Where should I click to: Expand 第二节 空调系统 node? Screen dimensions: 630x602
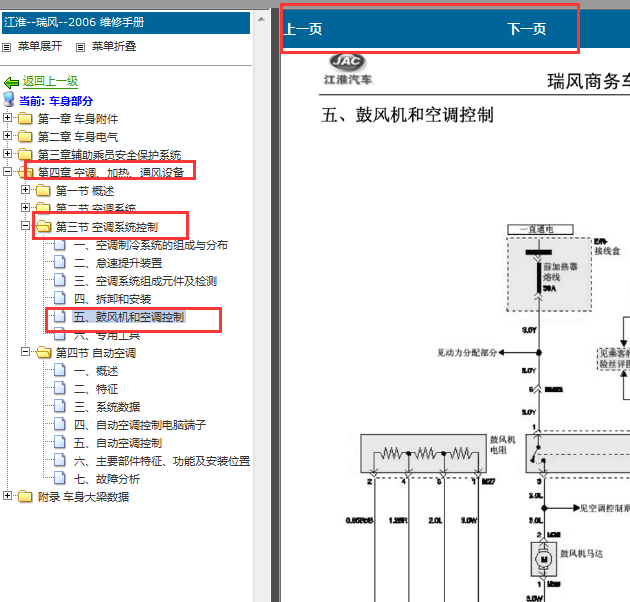(25, 207)
